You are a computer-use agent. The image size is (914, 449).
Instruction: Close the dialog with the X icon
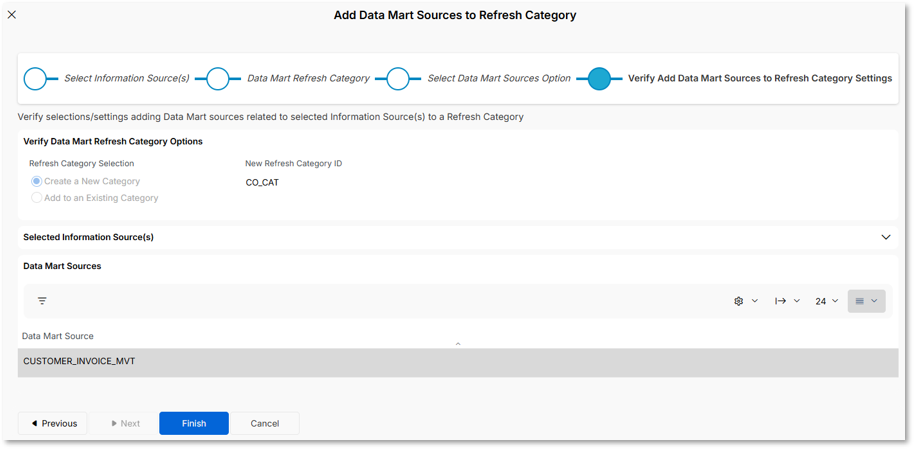click(12, 15)
